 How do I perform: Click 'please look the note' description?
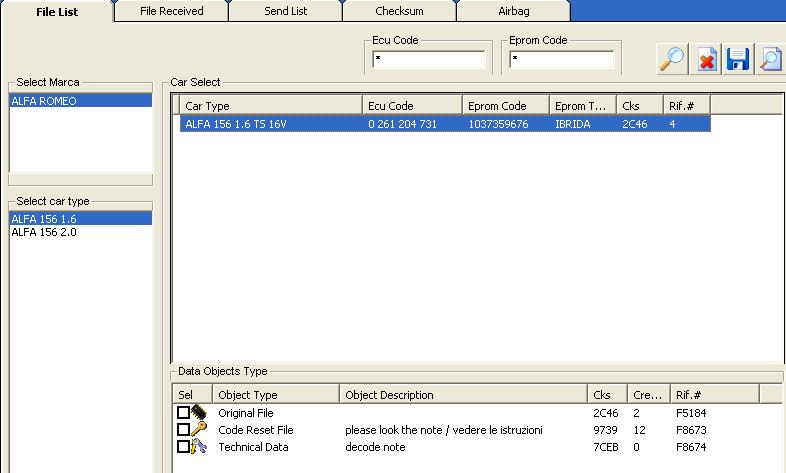[x=444, y=430]
